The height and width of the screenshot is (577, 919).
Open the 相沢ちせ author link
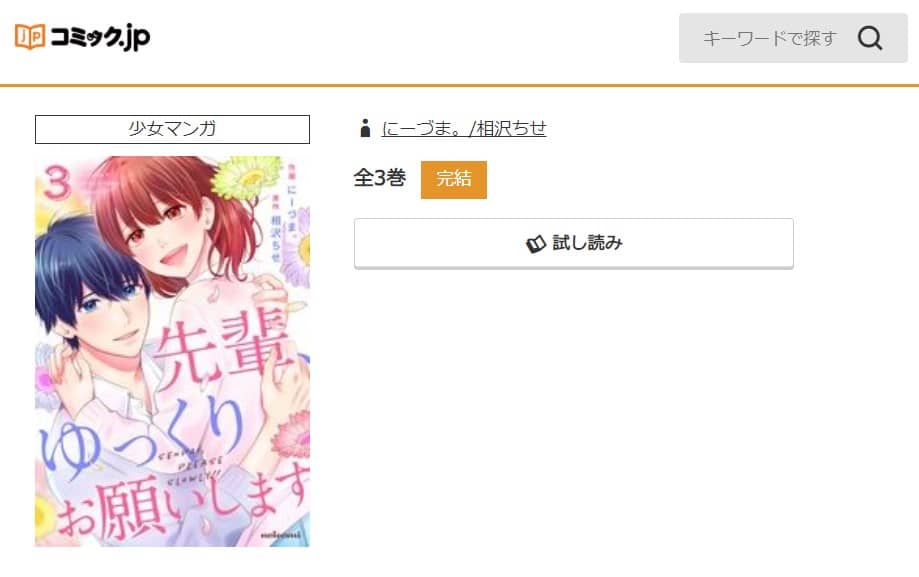coord(511,128)
